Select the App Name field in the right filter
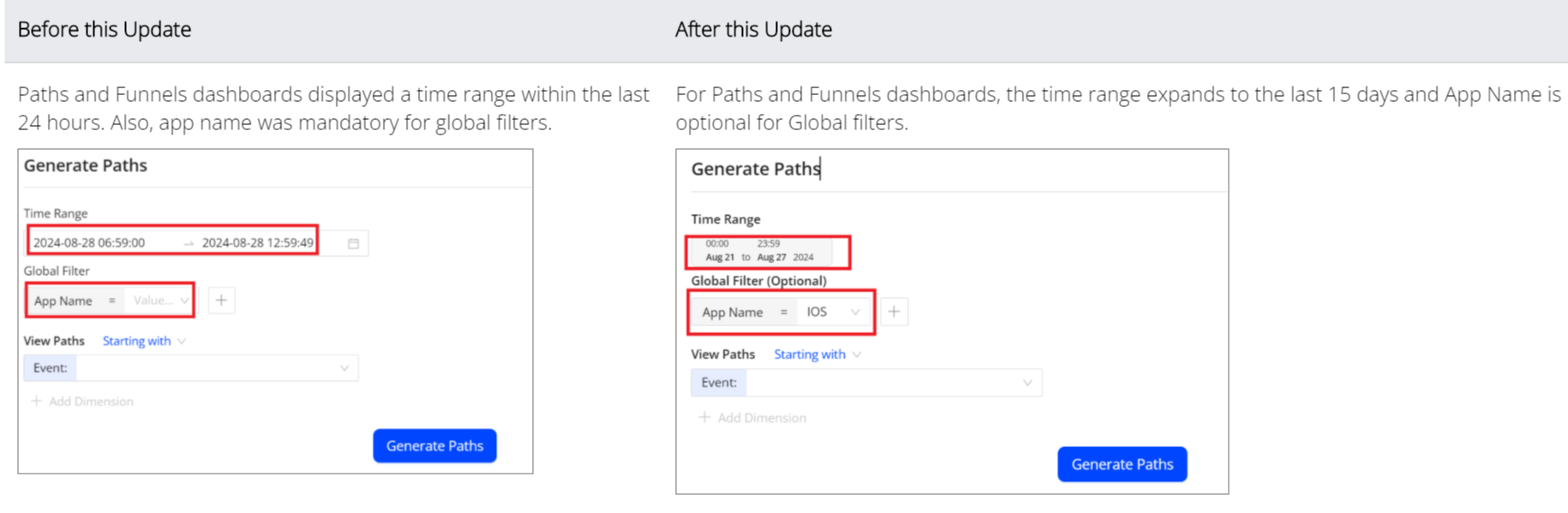Screen dimensions: 1568x513 tap(733, 312)
